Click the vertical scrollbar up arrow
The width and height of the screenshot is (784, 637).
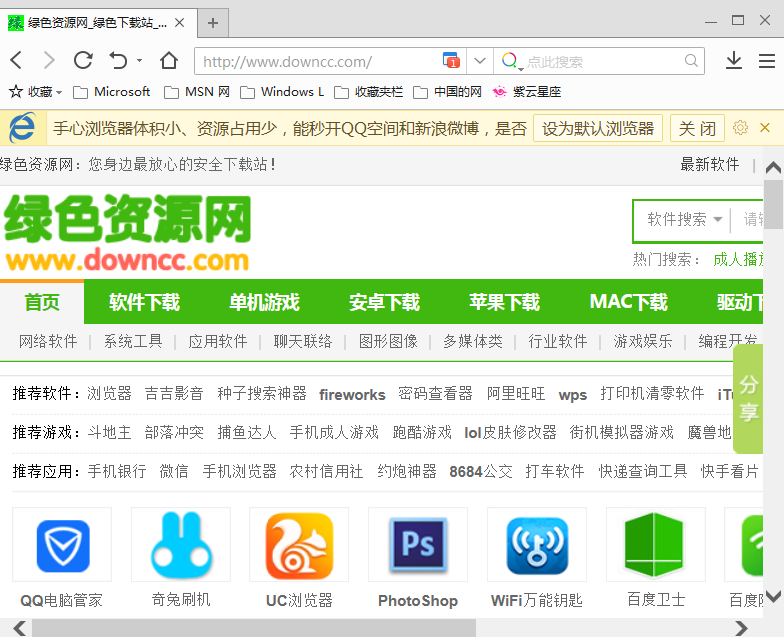coord(774,167)
